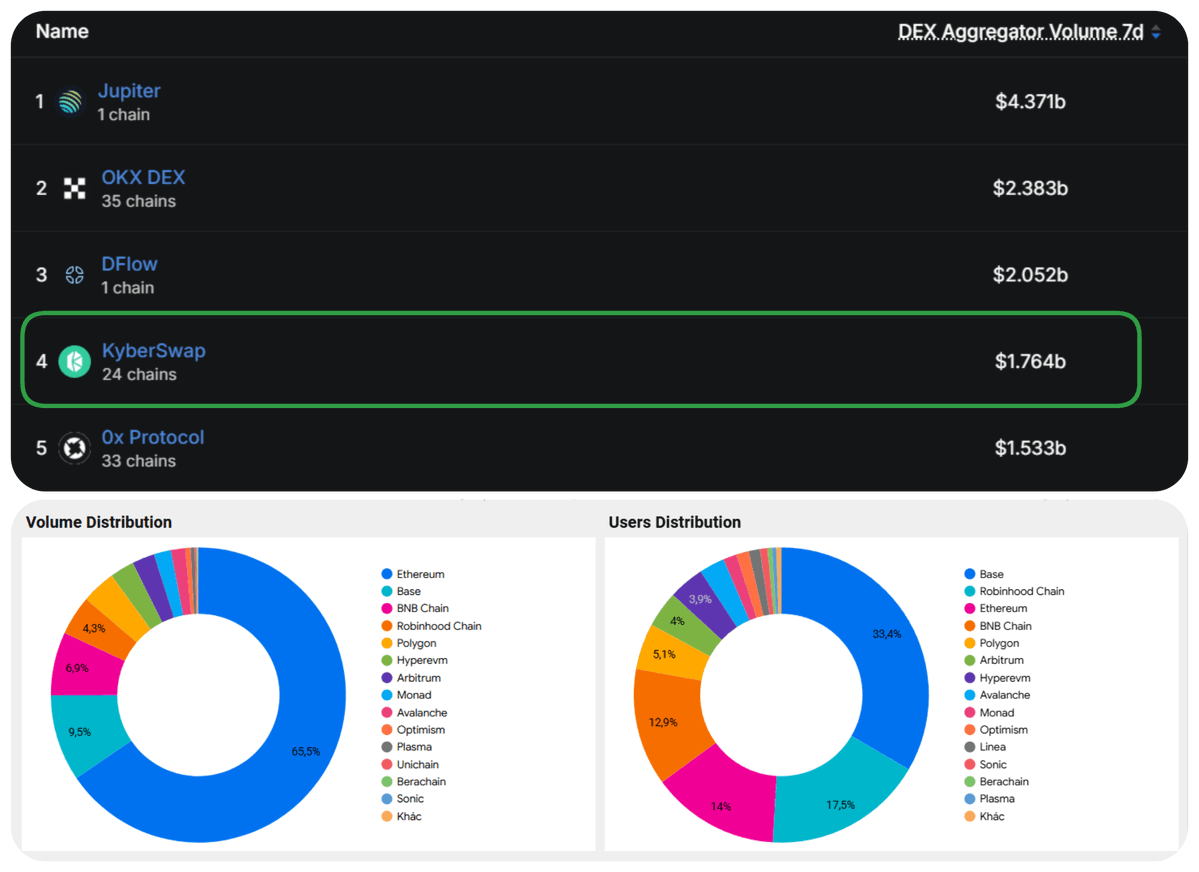Toggle Plasma in Users Distribution legend
Image resolution: width=1199 pixels, height=872 pixels.
(x=989, y=799)
